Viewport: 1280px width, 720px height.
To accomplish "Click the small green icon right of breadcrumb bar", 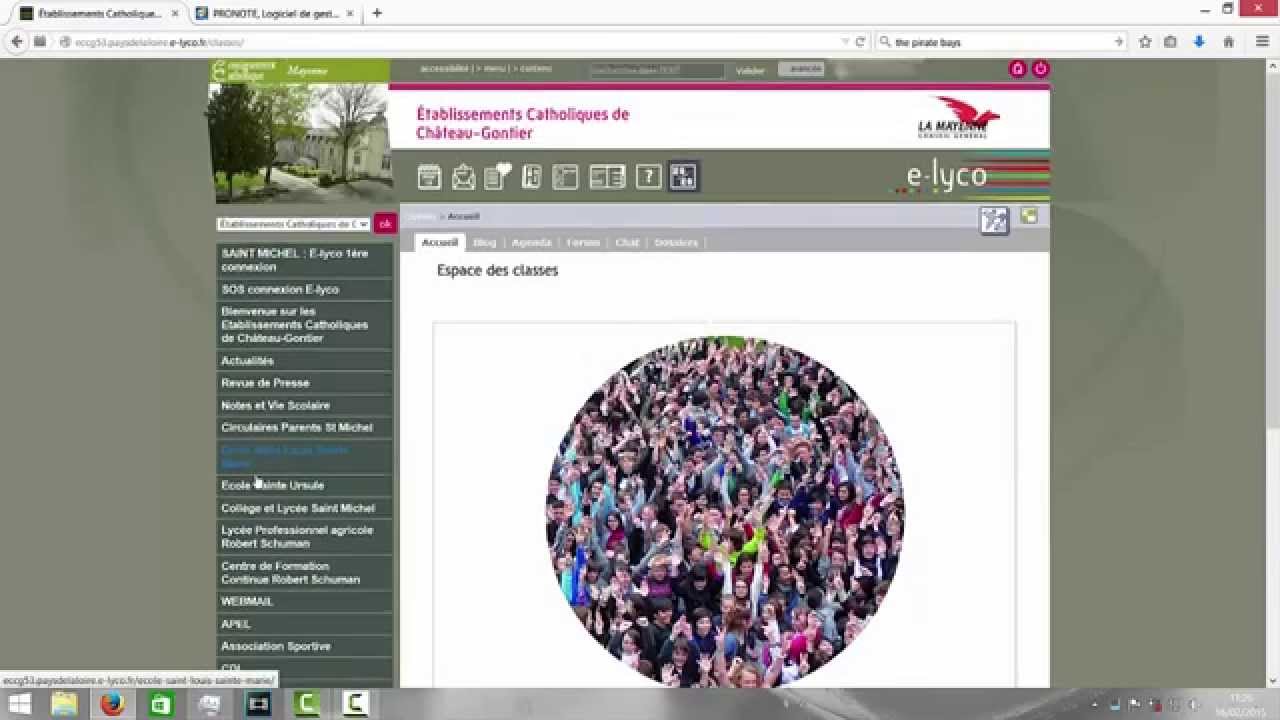I will click(1029, 215).
